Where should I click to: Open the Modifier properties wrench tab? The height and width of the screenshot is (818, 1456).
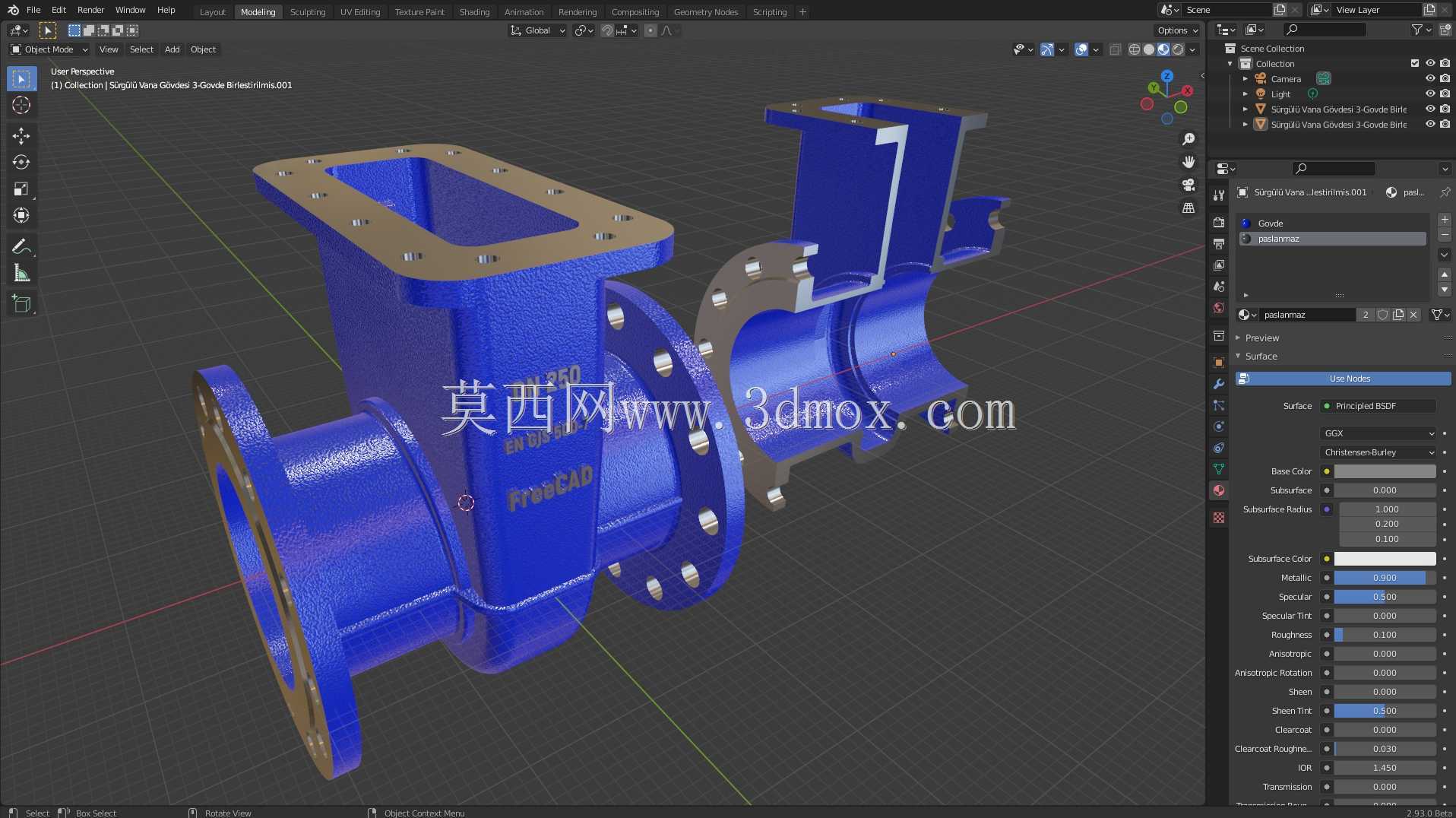point(1219,384)
